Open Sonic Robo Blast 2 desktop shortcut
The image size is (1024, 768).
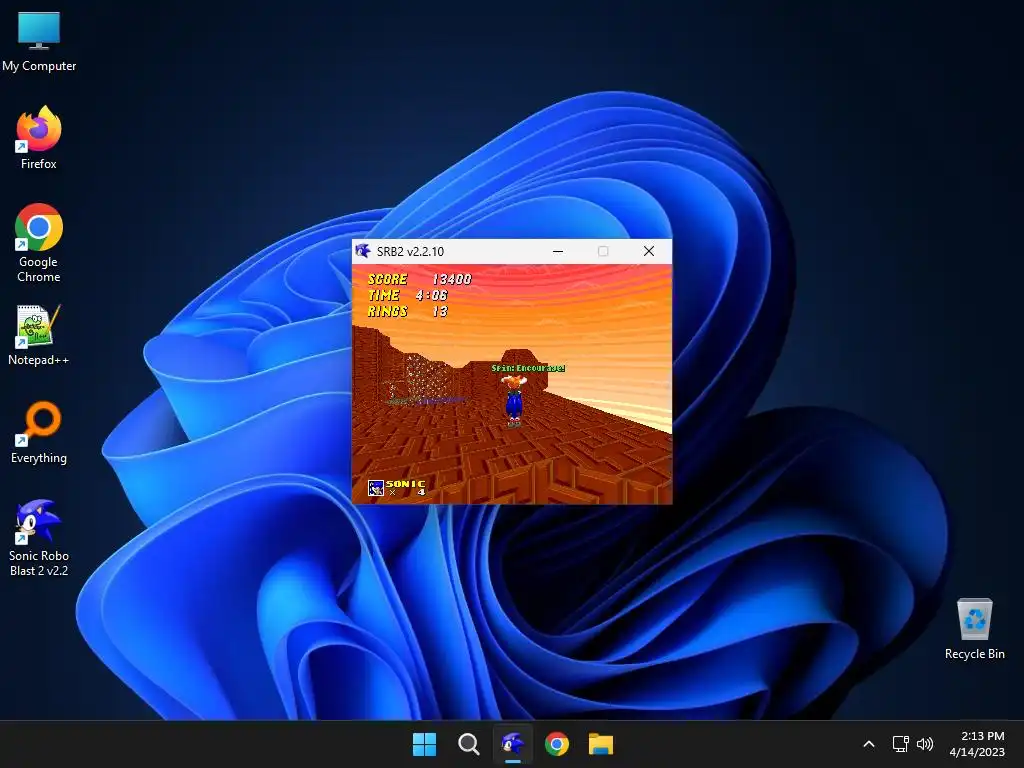tap(39, 538)
